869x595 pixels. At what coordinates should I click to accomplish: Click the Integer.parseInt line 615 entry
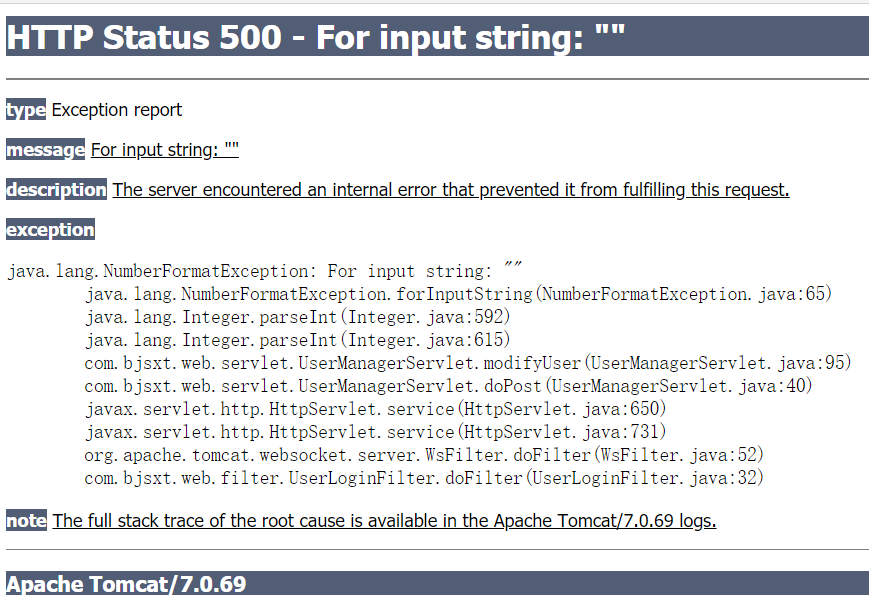tap(297, 340)
